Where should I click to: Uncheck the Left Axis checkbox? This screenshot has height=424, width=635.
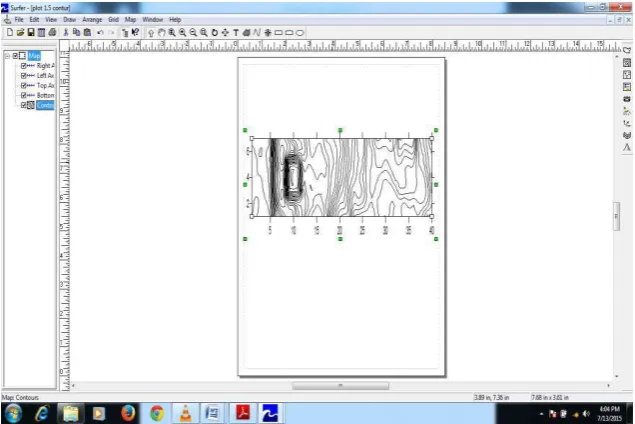(23, 76)
